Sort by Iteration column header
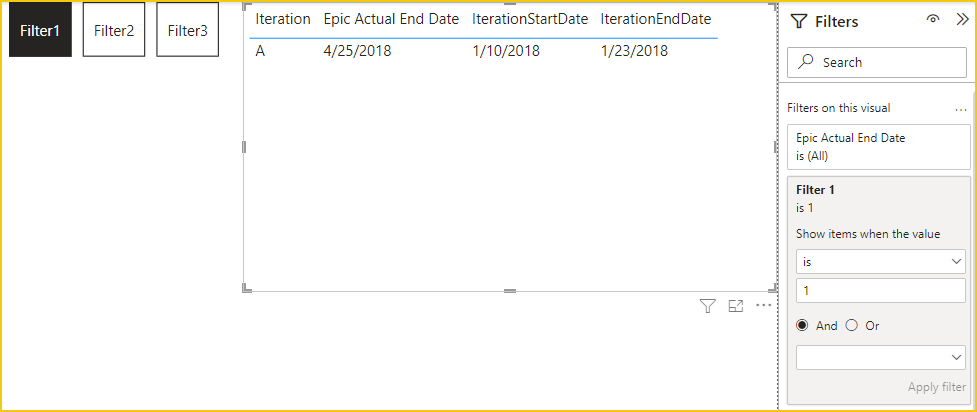 (283, 19)
